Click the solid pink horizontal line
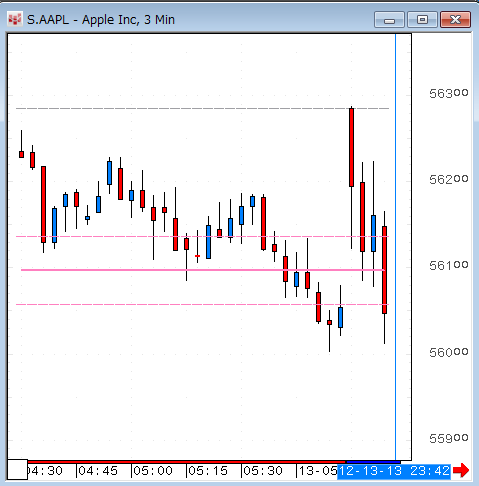This screenshot has width=479, height=486. coord(203,270)
